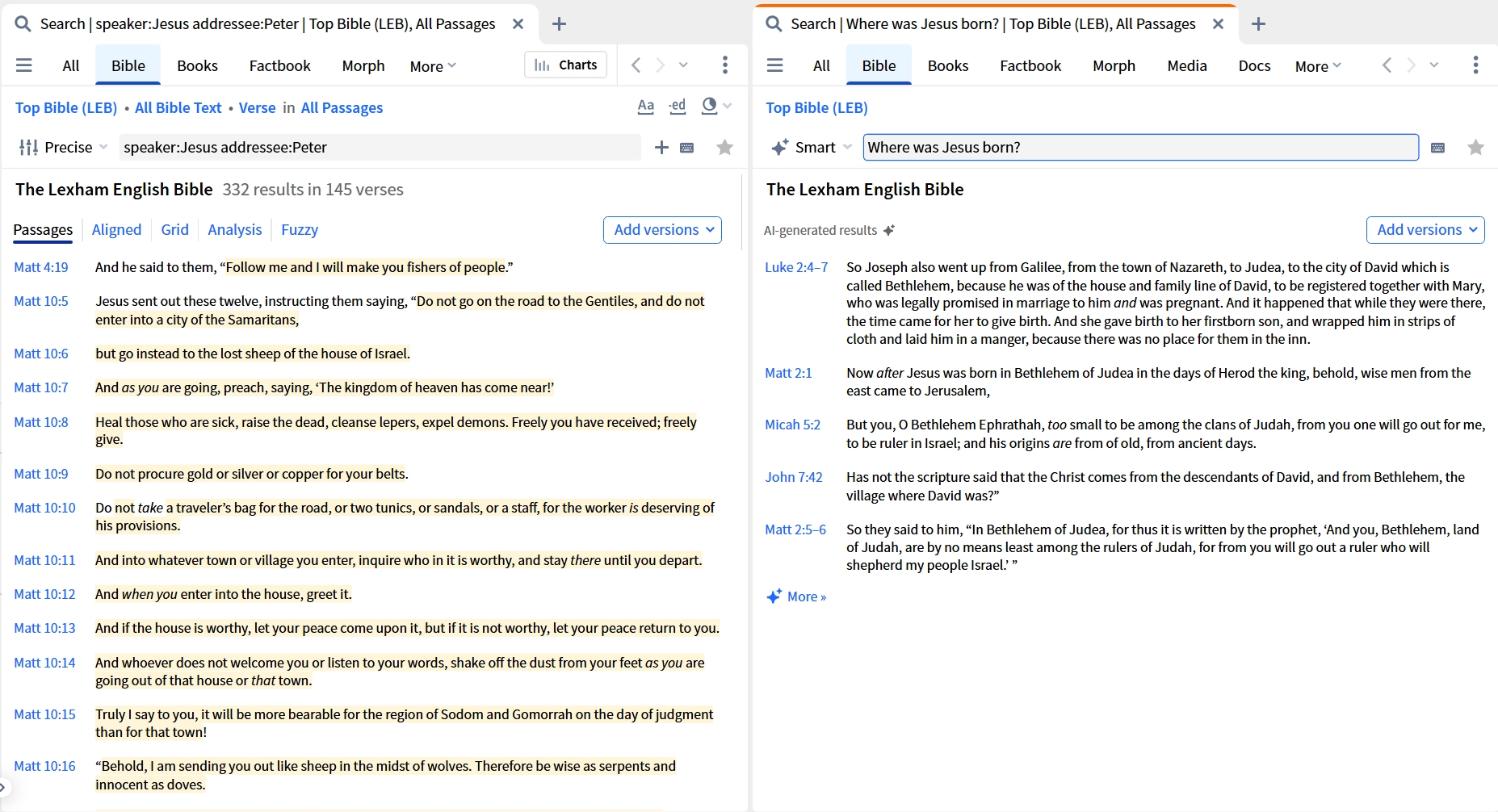The width and height of the screenshot is (1498, 812).
Task: Open Add versions dropdown in right panel
Action: [1426, 230]
